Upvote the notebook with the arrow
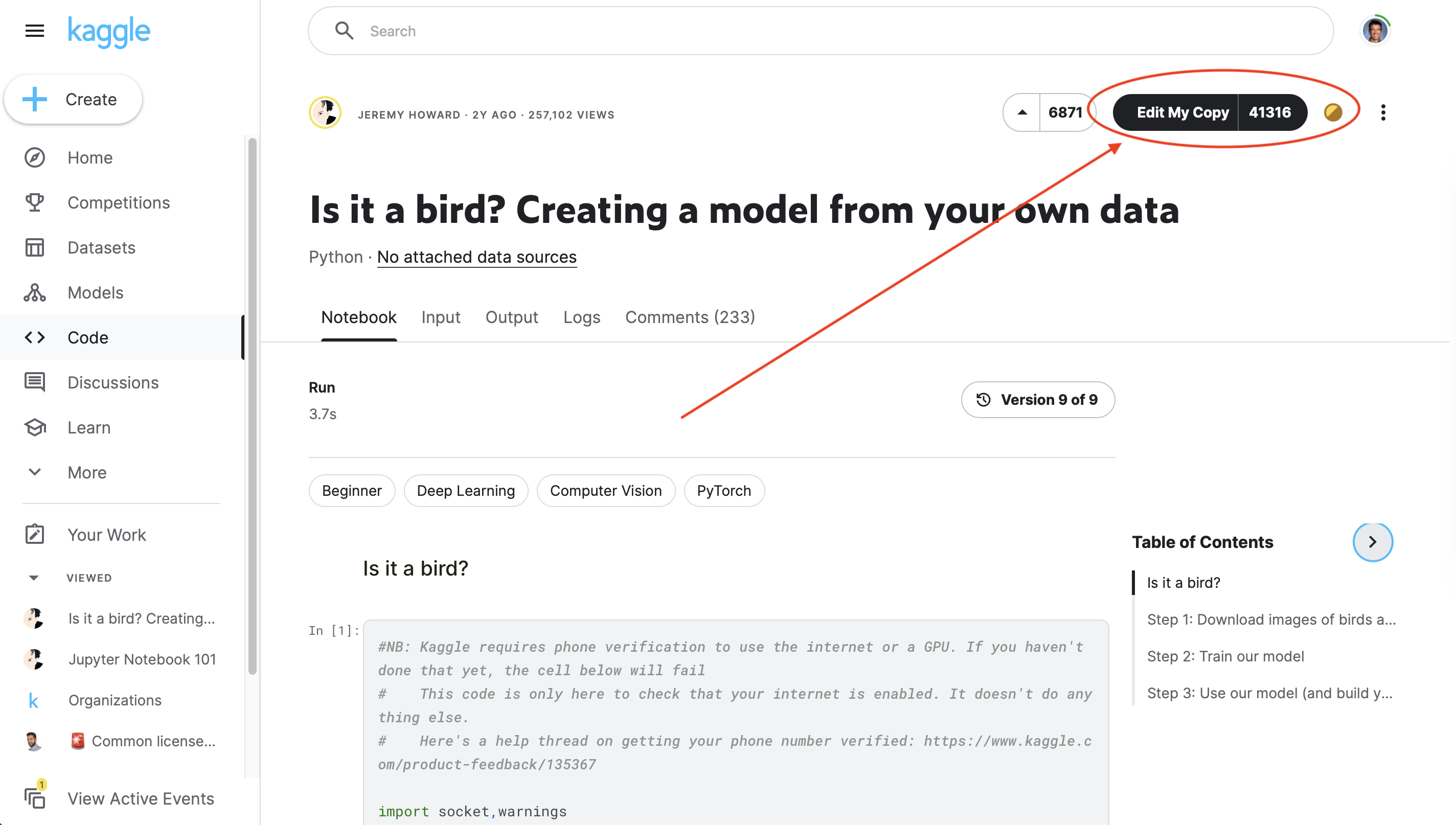The width and height of the screenshot is (1456, 825). click(1022, 113)
